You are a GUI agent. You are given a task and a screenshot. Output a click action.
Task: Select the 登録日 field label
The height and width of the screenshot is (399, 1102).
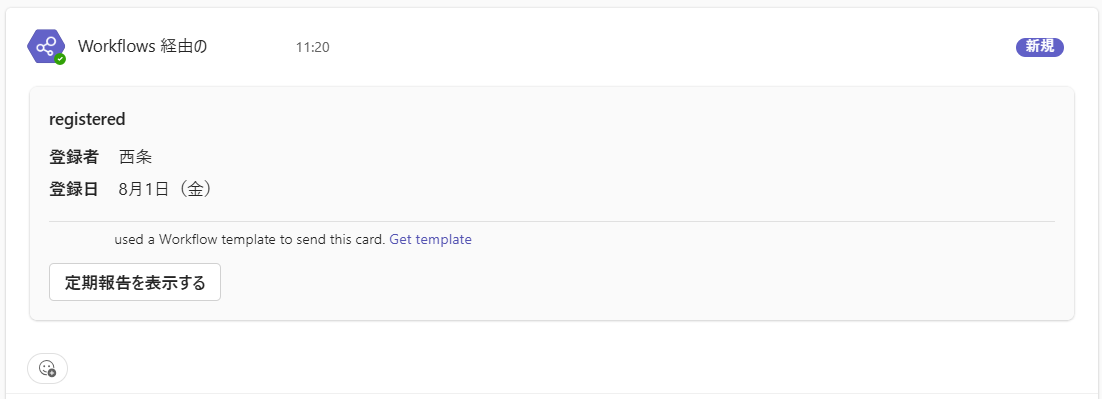coord(74,190)
